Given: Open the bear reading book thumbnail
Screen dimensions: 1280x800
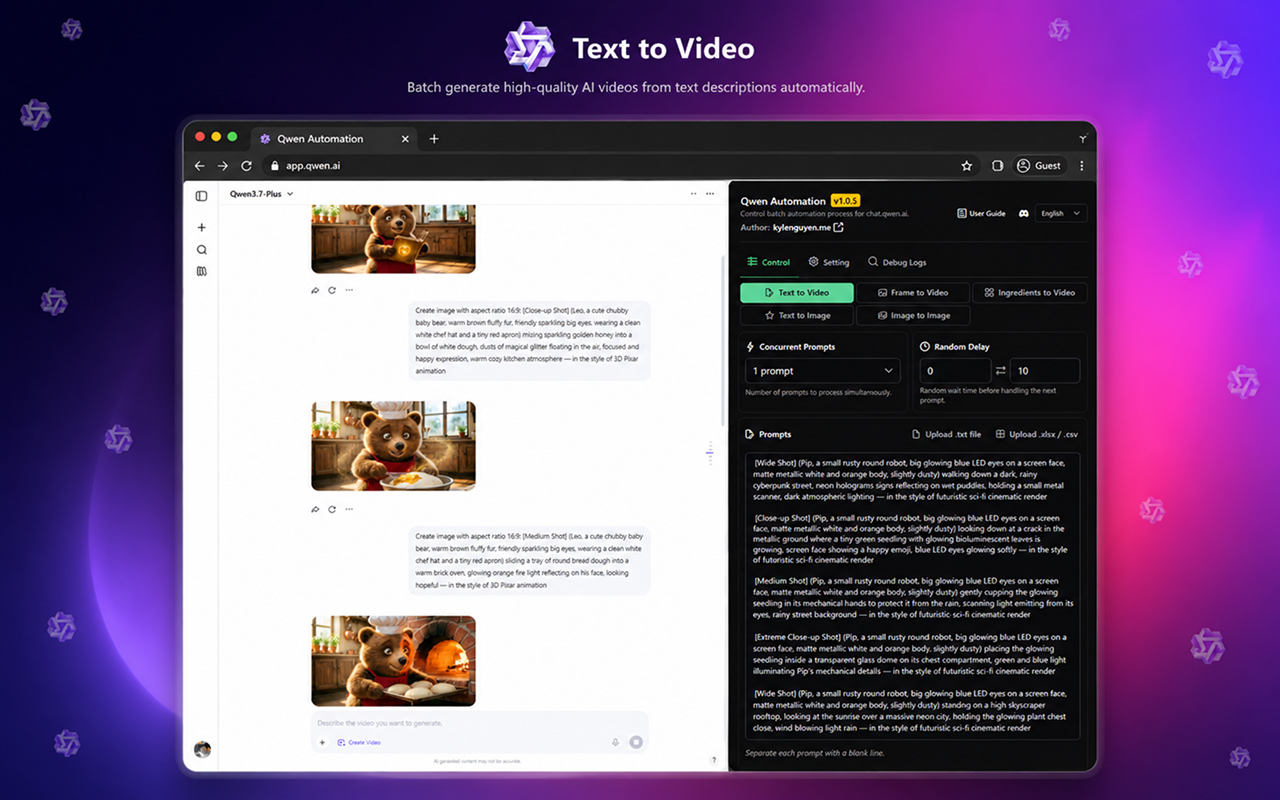Looking at the screenshot, I should click(393, 239).
